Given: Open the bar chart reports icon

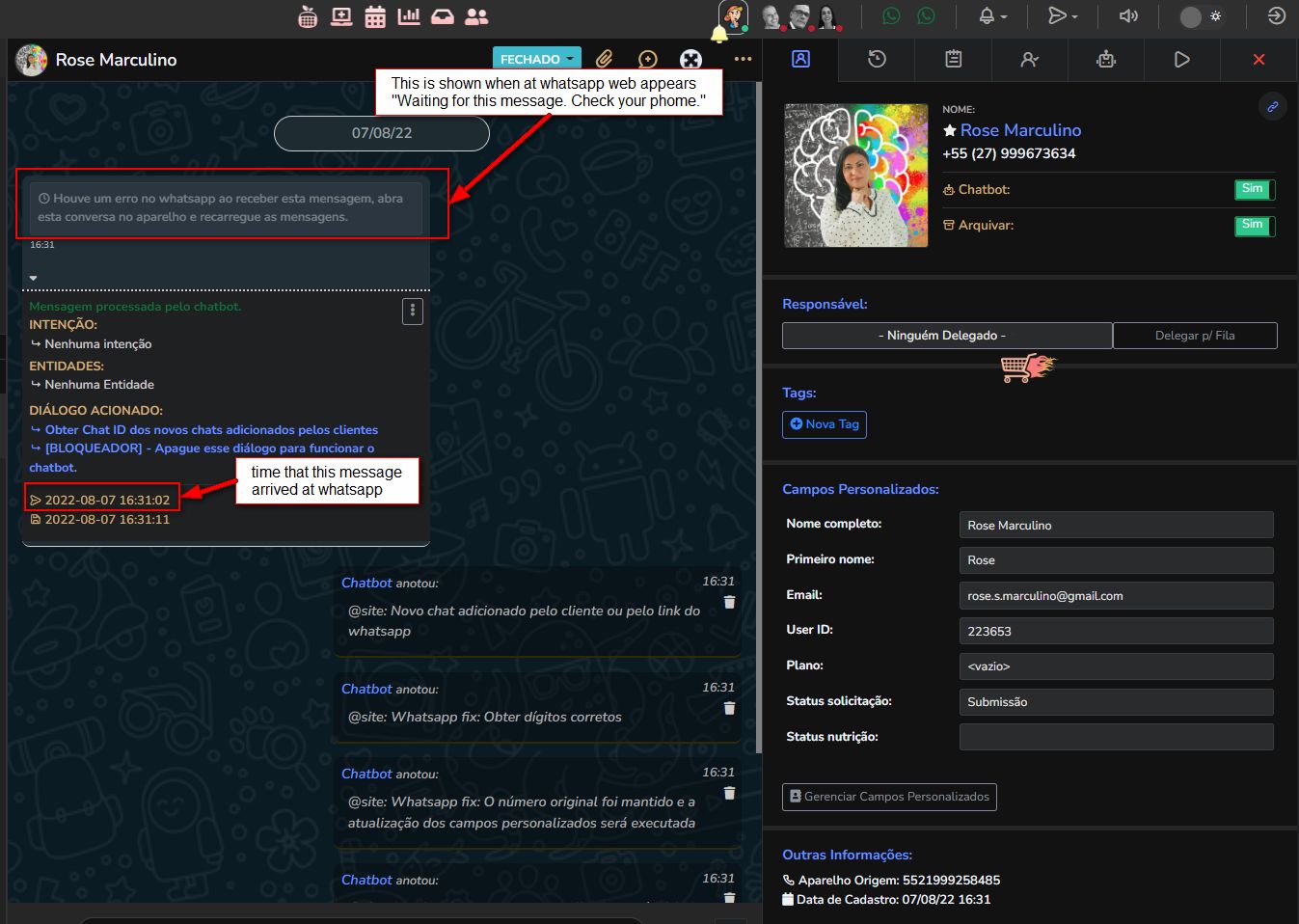Looking at the screenshot, I should click(409, 16).
